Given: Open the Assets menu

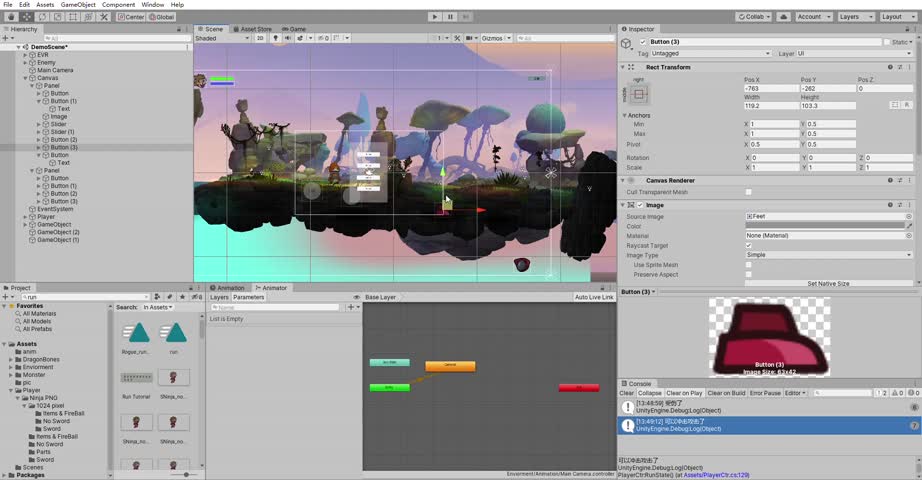Looking at the screenshot, I should (x=45, y=5).
